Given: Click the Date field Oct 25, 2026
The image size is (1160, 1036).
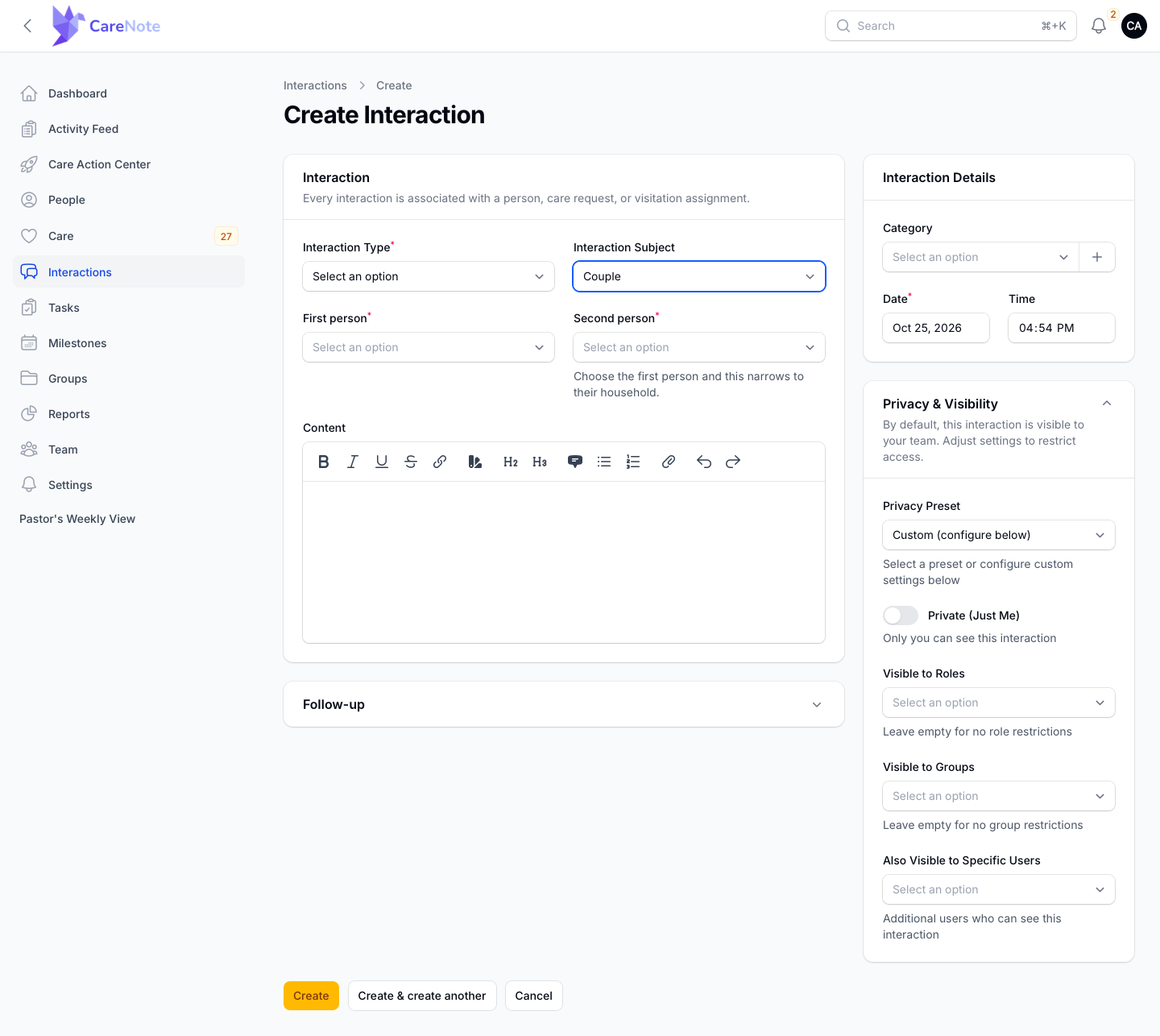Looking at the screenshot, I should tap(936, 328).
